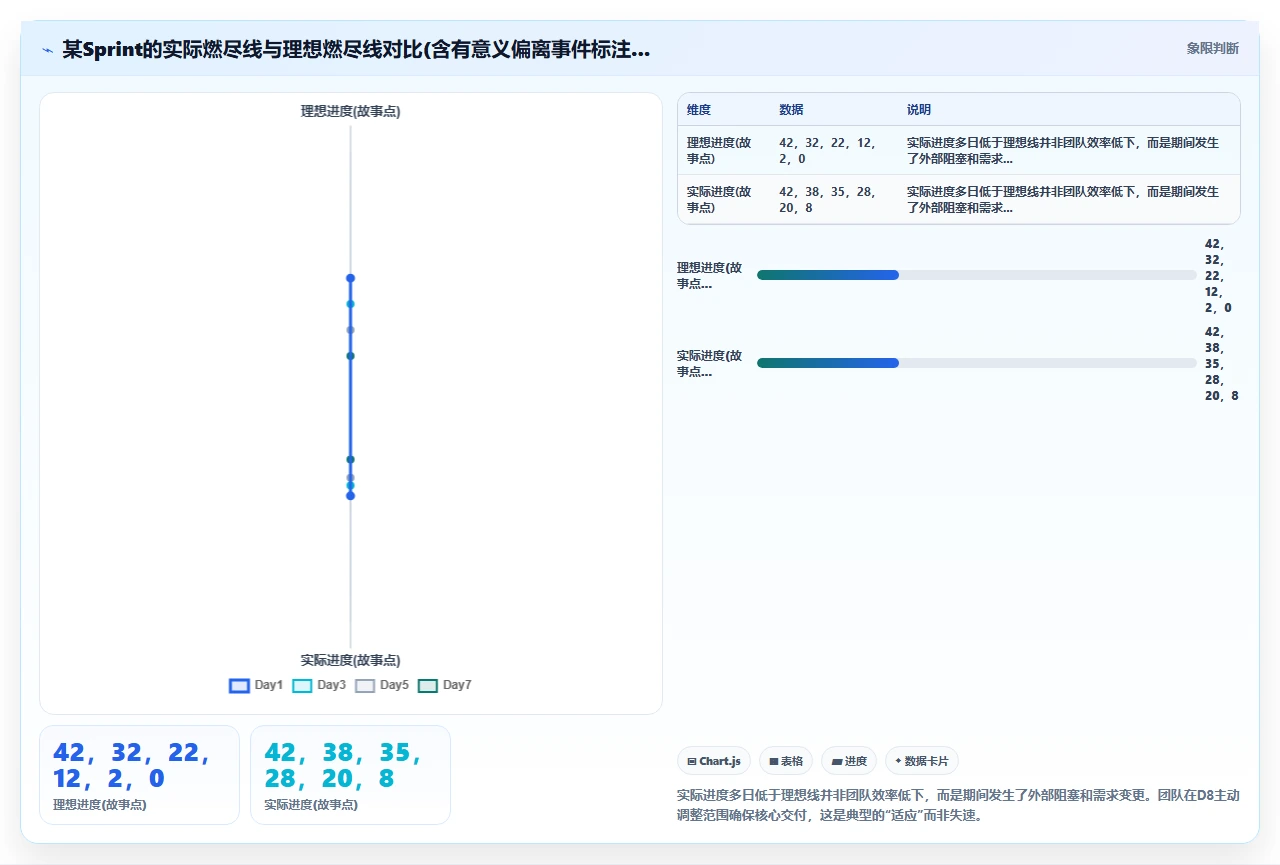Click the footer note starting 实际进度多日低于理想线

coord(959,805)
